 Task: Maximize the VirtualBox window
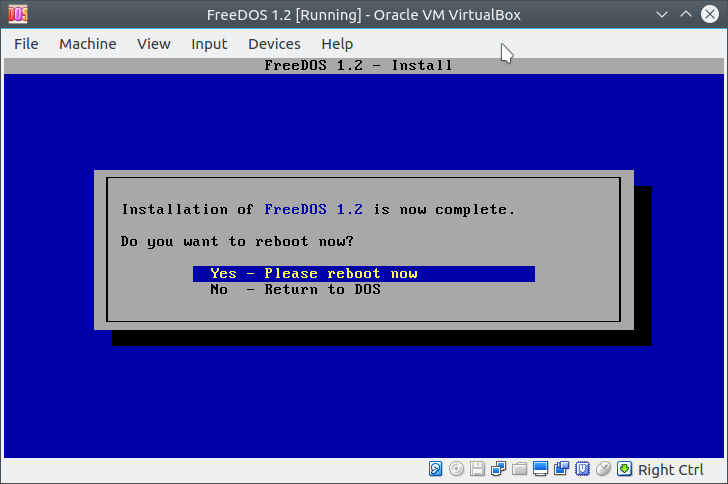tap(686, 14)
